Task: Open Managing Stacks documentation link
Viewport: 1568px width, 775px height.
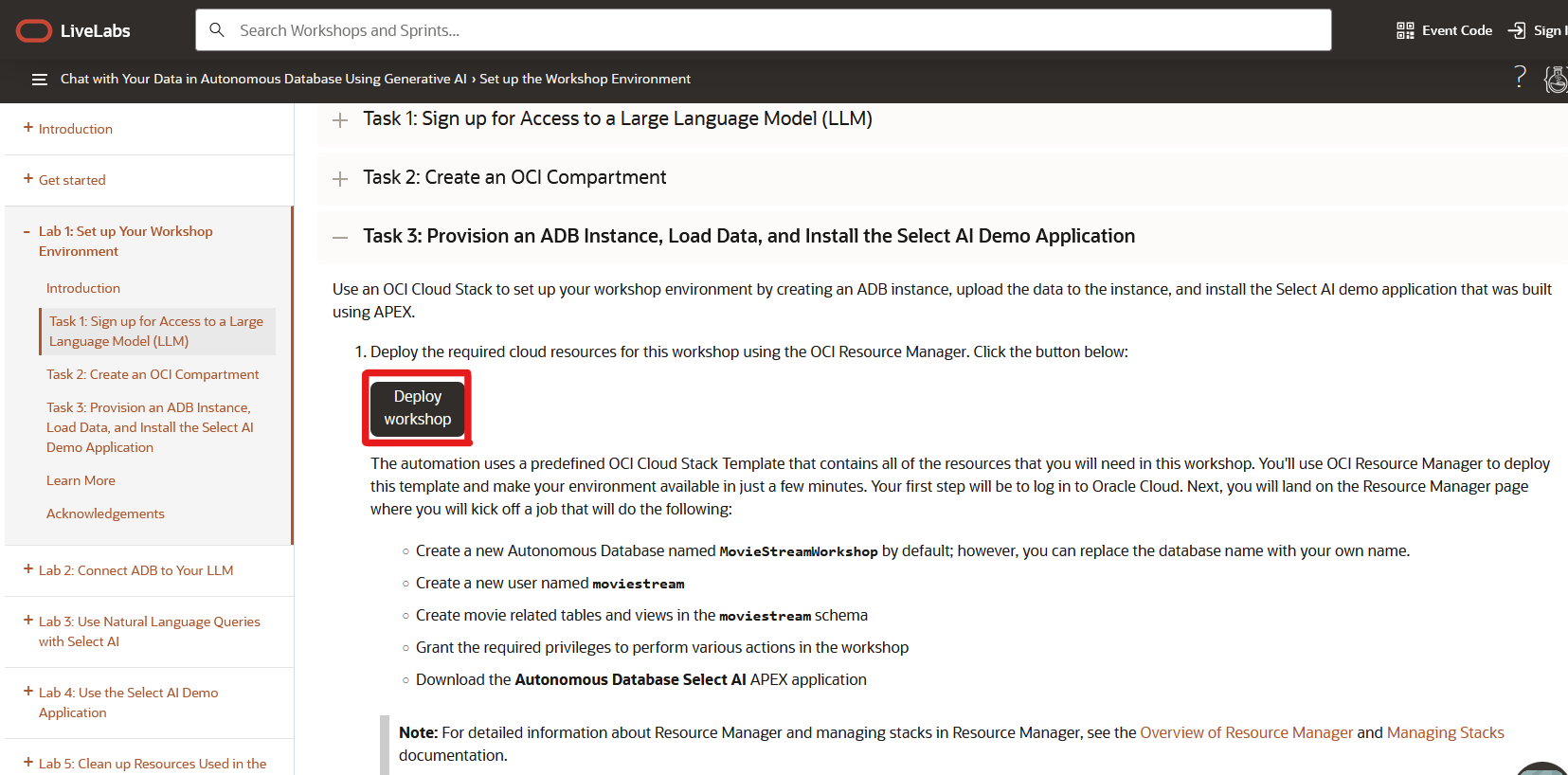Action: (1445, 732)
